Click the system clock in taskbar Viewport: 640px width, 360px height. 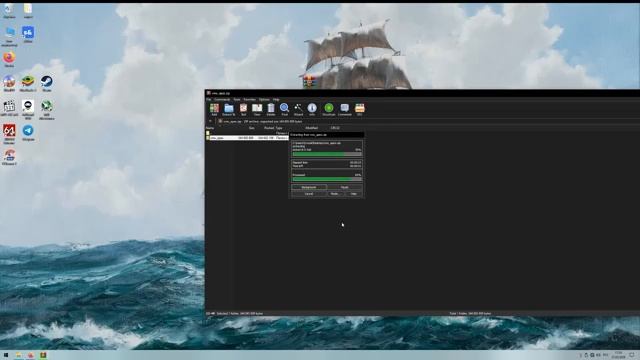click(618, 355)
